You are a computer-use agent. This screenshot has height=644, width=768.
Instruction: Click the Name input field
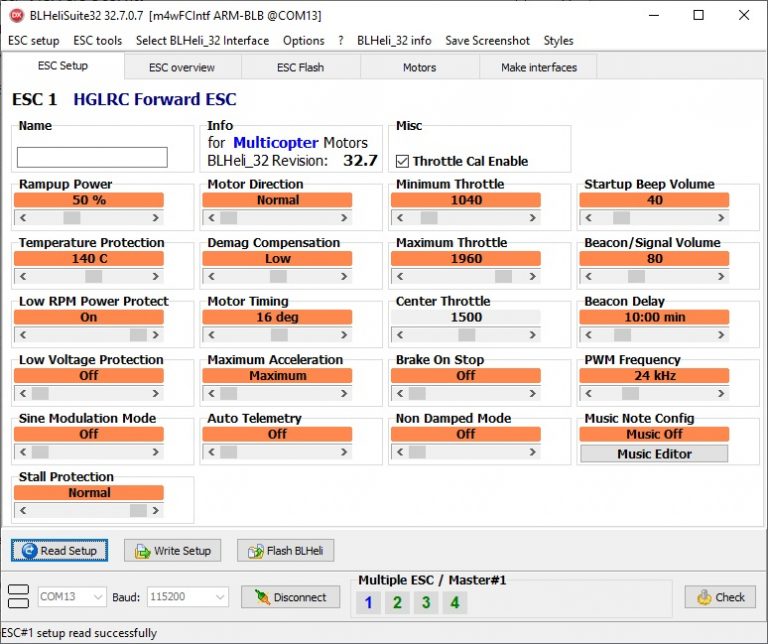(92, 158)
